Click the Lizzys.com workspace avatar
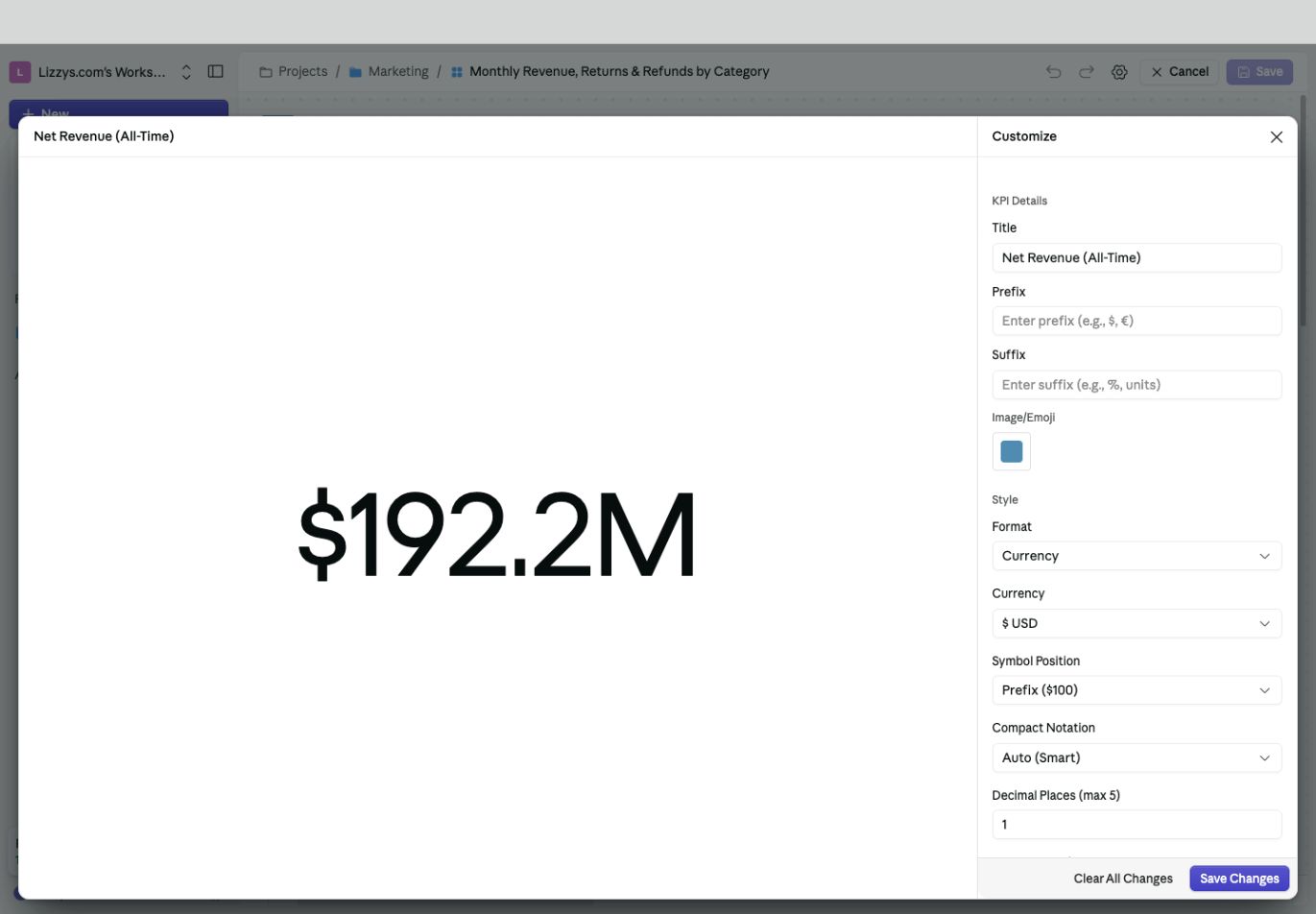Viewport: 1316px width, 914px height. pos(20,72)
